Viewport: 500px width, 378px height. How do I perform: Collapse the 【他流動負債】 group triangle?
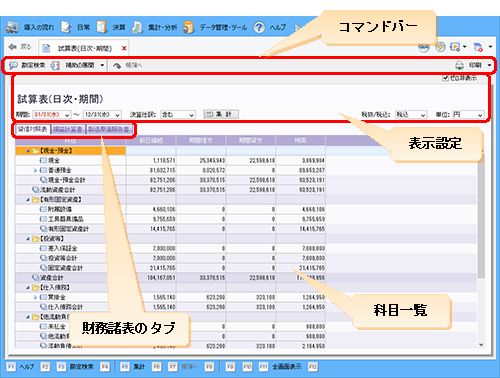[28, 317]
